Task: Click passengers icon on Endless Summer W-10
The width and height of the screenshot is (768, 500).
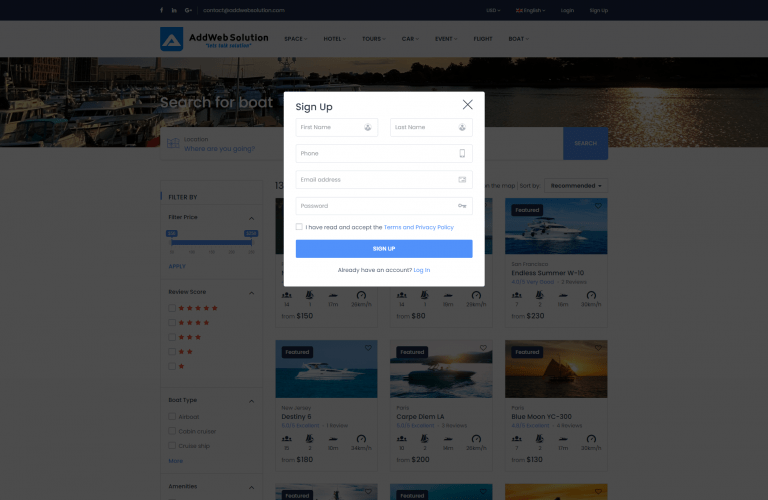Action: click(517, 295)
